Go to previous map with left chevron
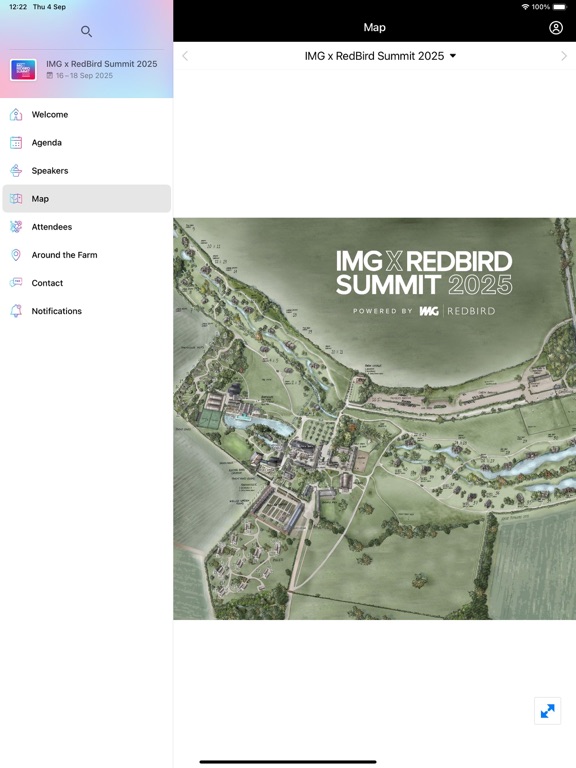The width and height of the screenshot is (576, 768). tap(185, 56)
